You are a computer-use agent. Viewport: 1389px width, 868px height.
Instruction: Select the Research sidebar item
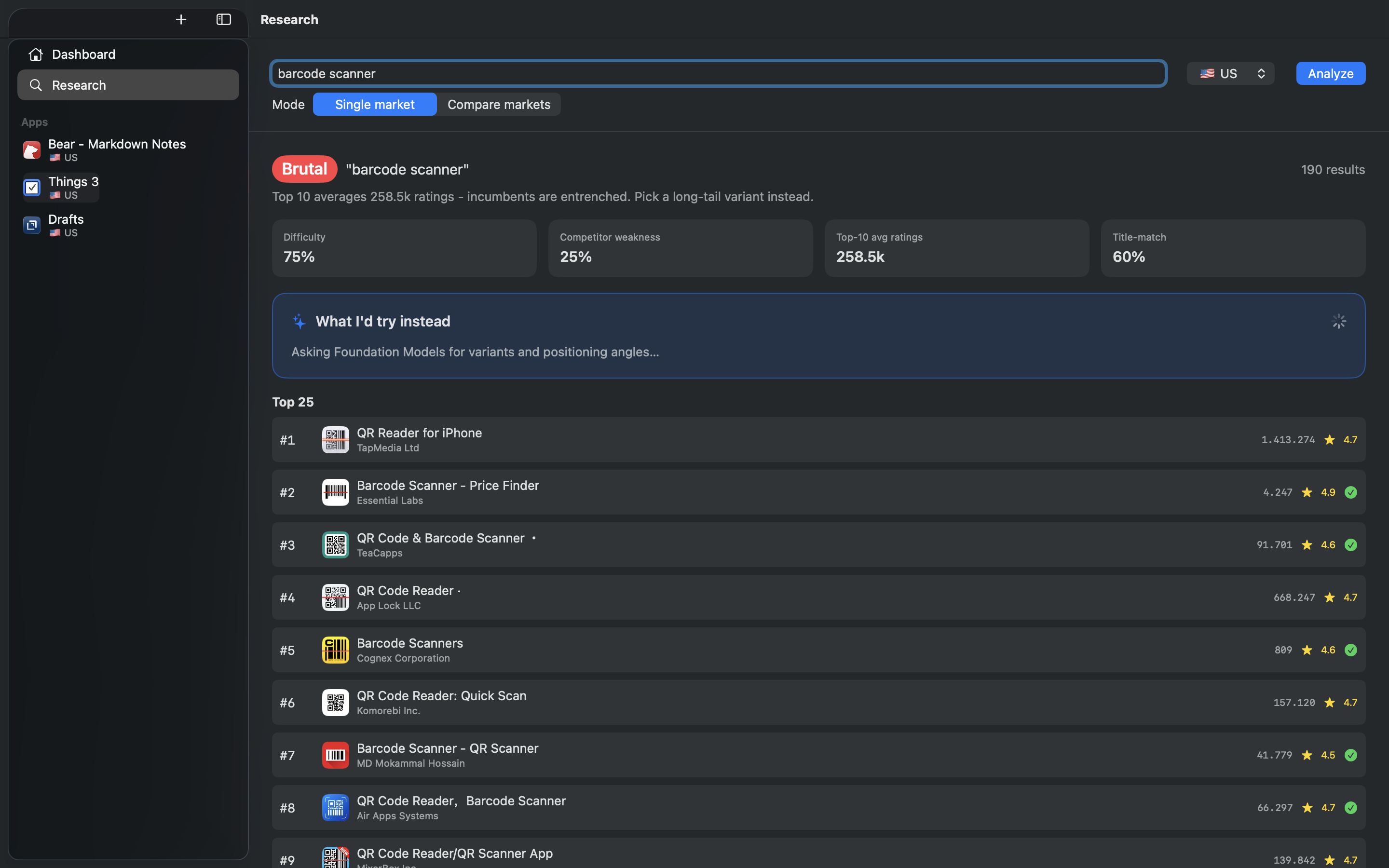(x=128, y=85)
